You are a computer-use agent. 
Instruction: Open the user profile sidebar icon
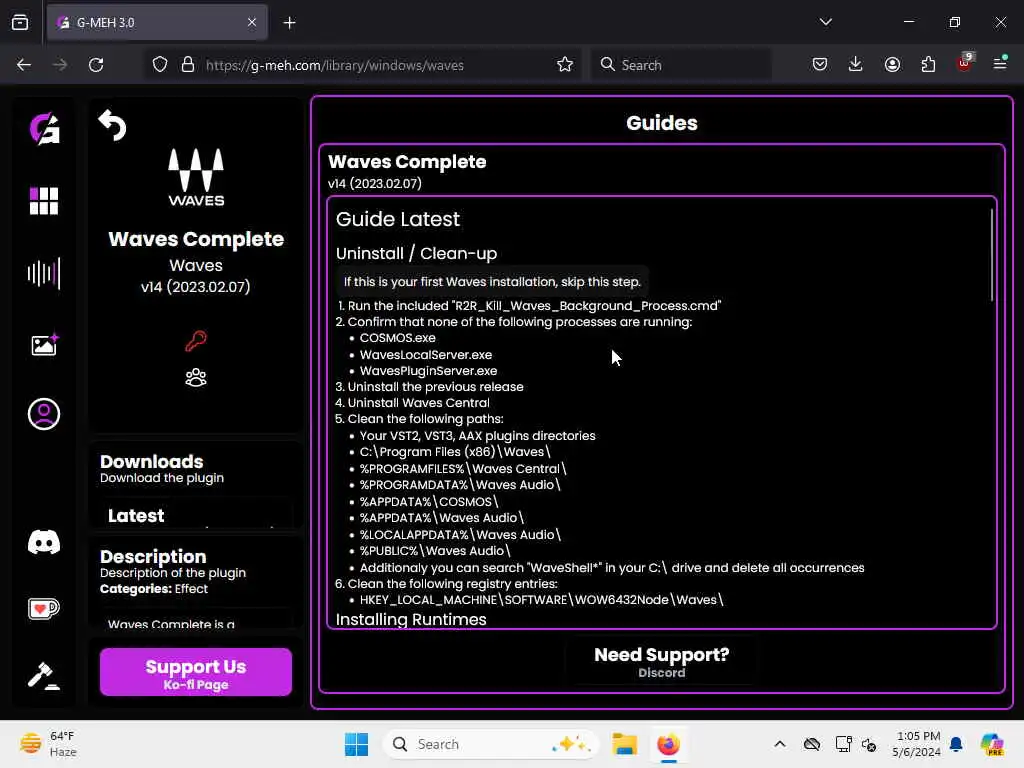tap(44, 414)
